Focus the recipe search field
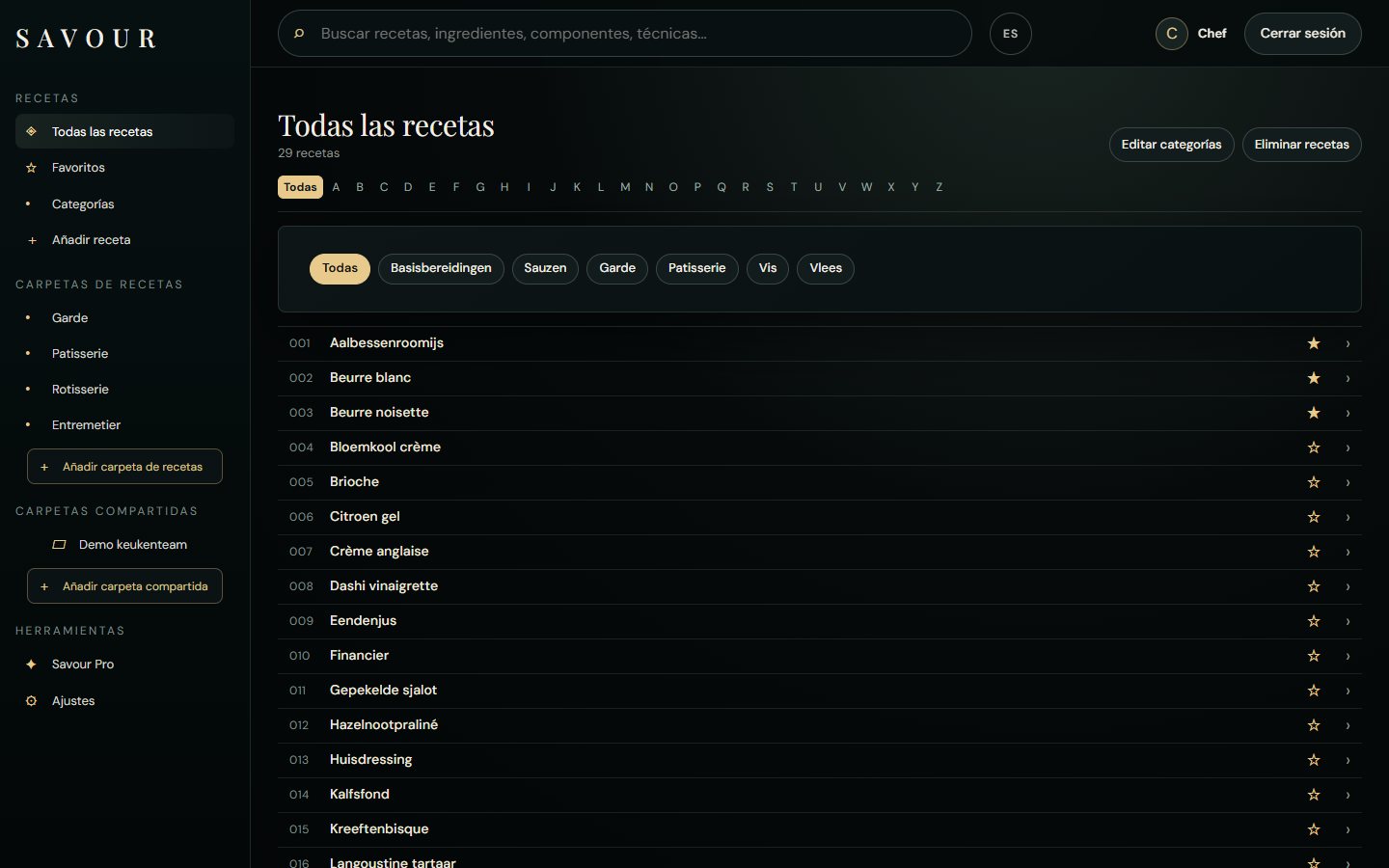Viewport: 1389px width, 868px height. click(624, 34)
